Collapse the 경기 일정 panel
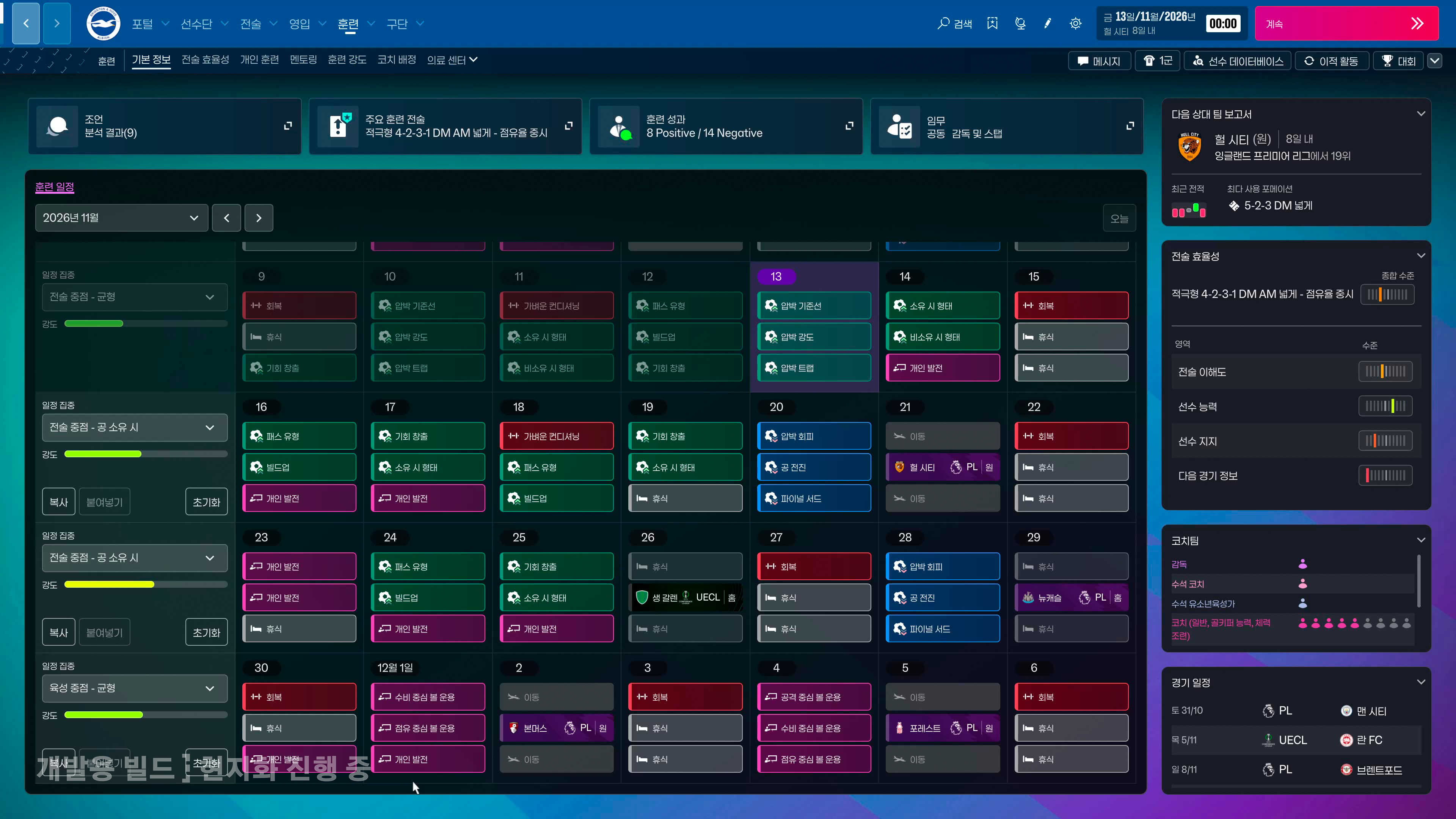The image size is (1456, 819). point(1421,682)
